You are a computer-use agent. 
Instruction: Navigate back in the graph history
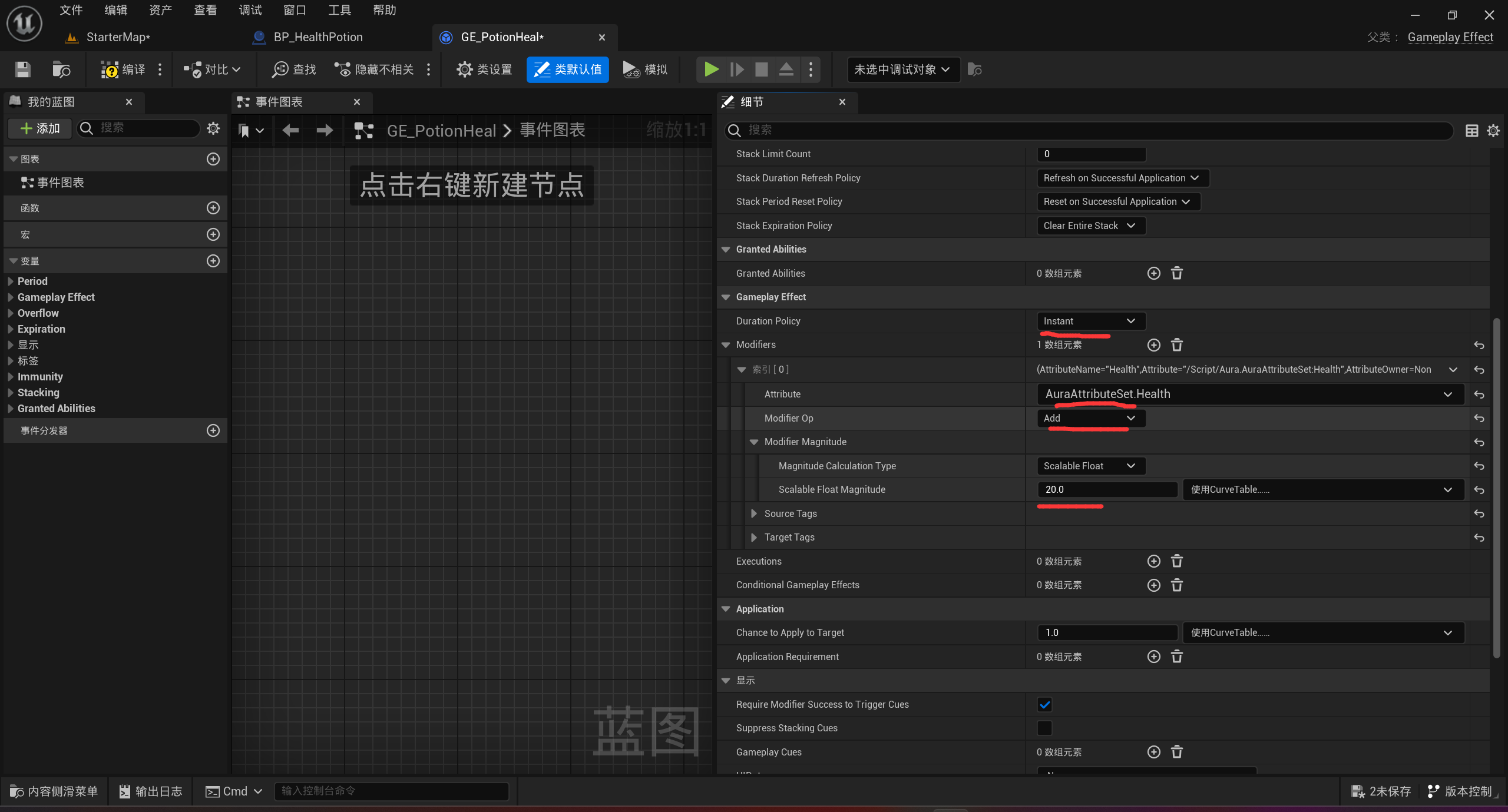tap(290, 130)
